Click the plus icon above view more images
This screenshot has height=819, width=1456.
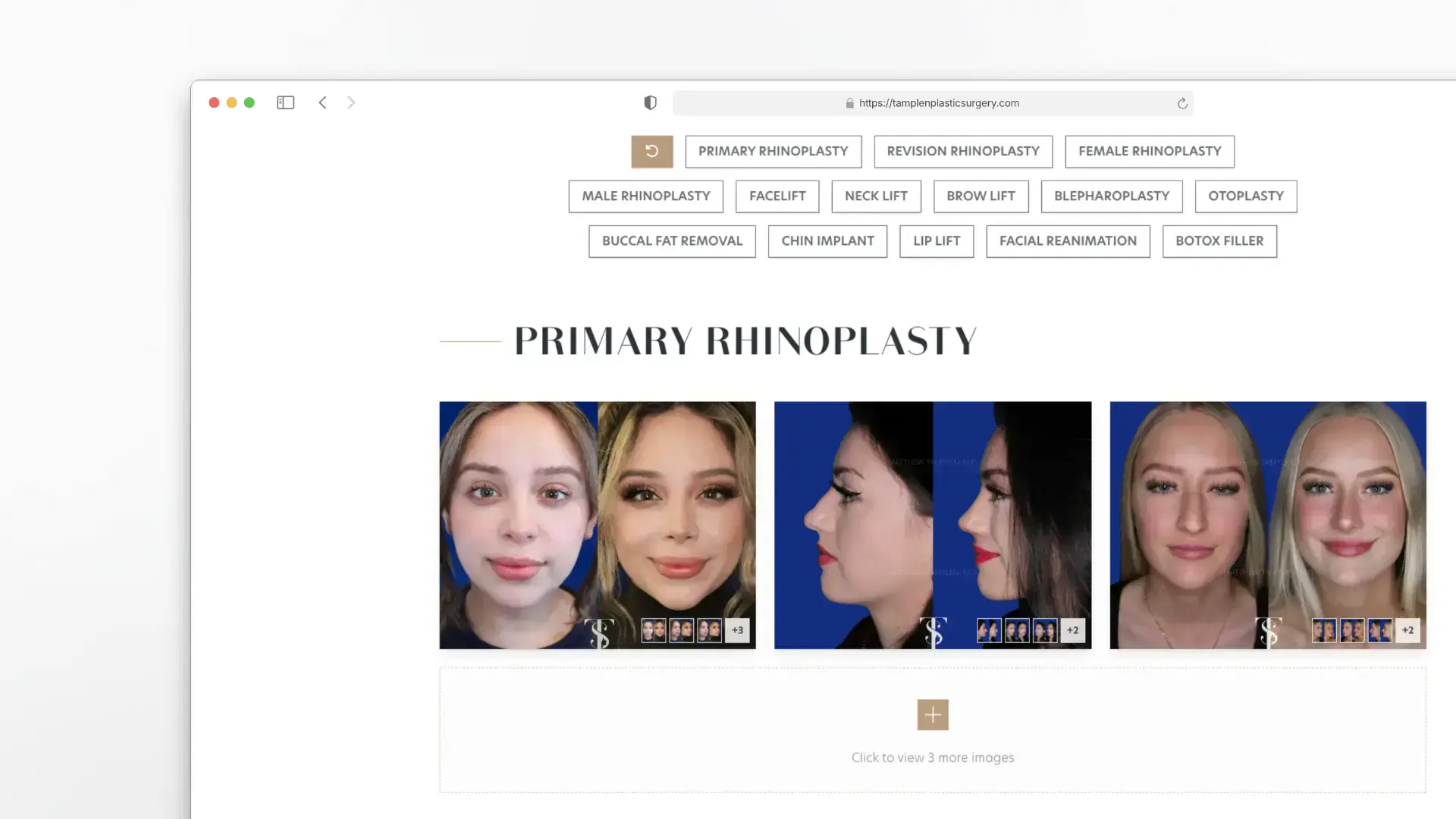(932, 714)
